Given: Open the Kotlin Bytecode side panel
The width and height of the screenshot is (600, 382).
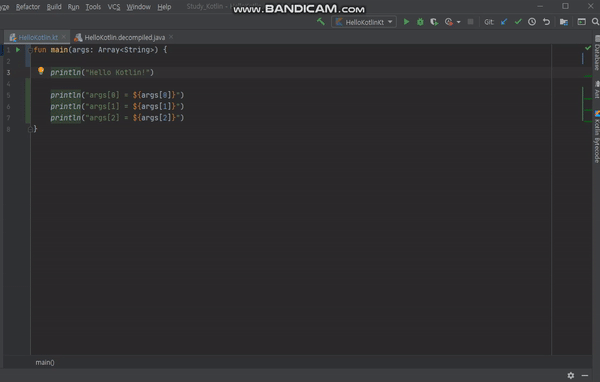Looking at the screenshot, I should pos(597,137).
